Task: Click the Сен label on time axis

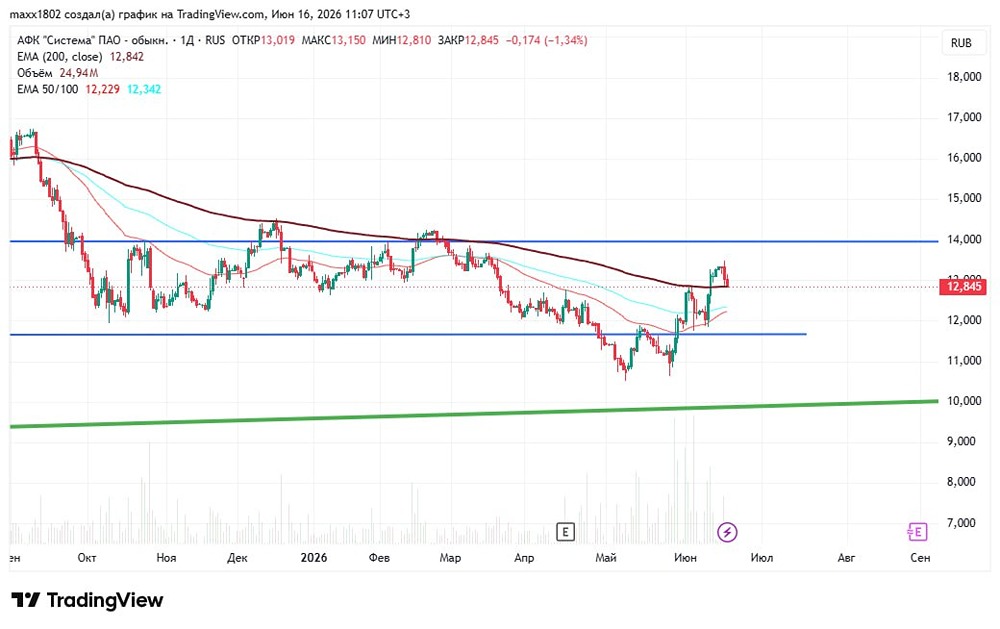Action: 920,558
